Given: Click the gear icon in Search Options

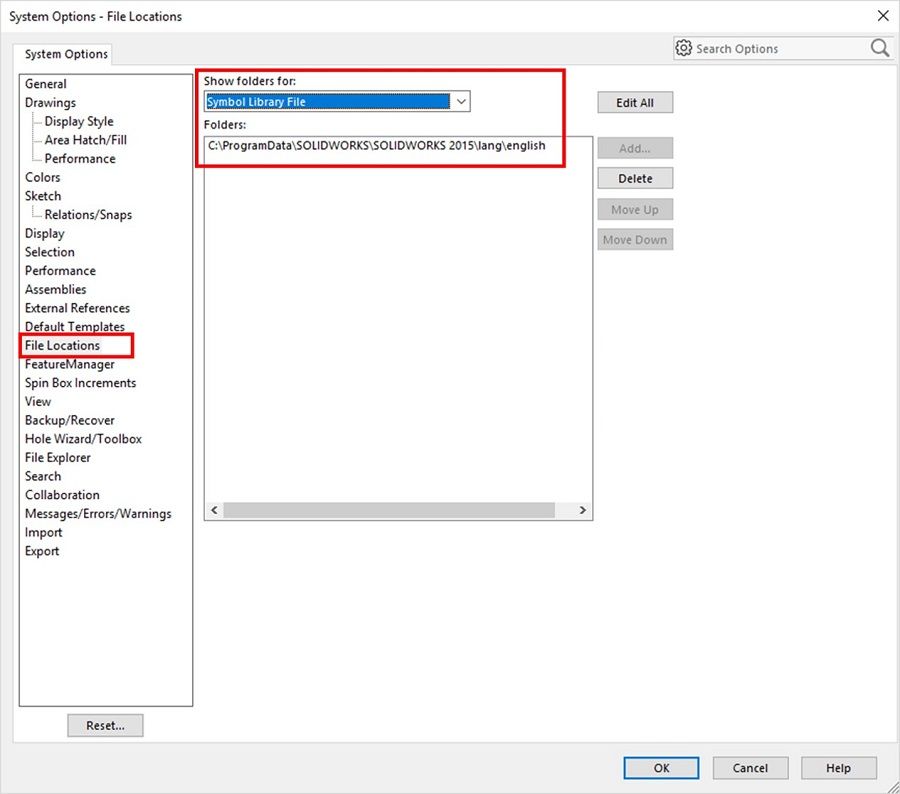Looking at the screenshot, I should 684,48.
